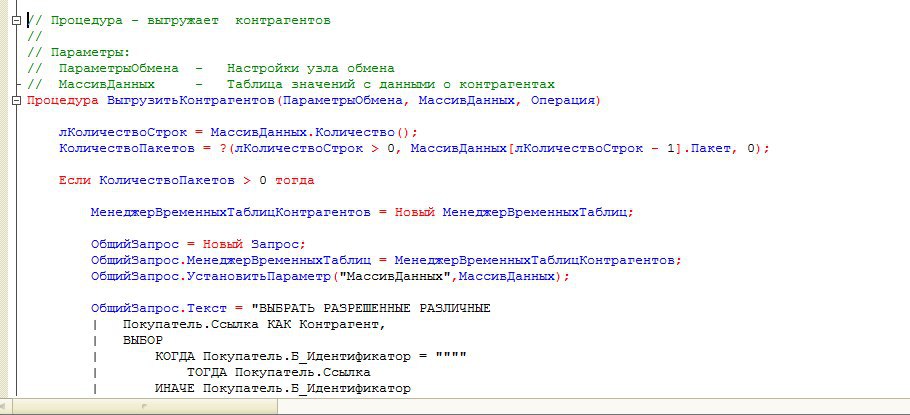Image resolution: width=910 pixels, height=415 pixels.
Task: Click "ТОГДА Покупатель.Ссылка" line
Action: [x=279, y=373]
